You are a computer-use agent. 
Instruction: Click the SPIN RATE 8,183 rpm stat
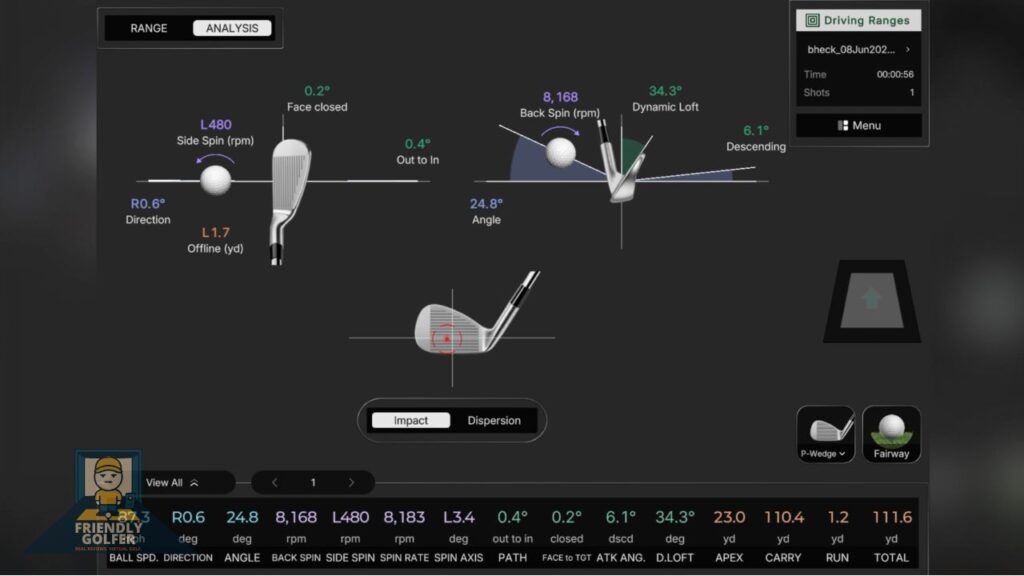pyautogui.click(x=404, y=536)
